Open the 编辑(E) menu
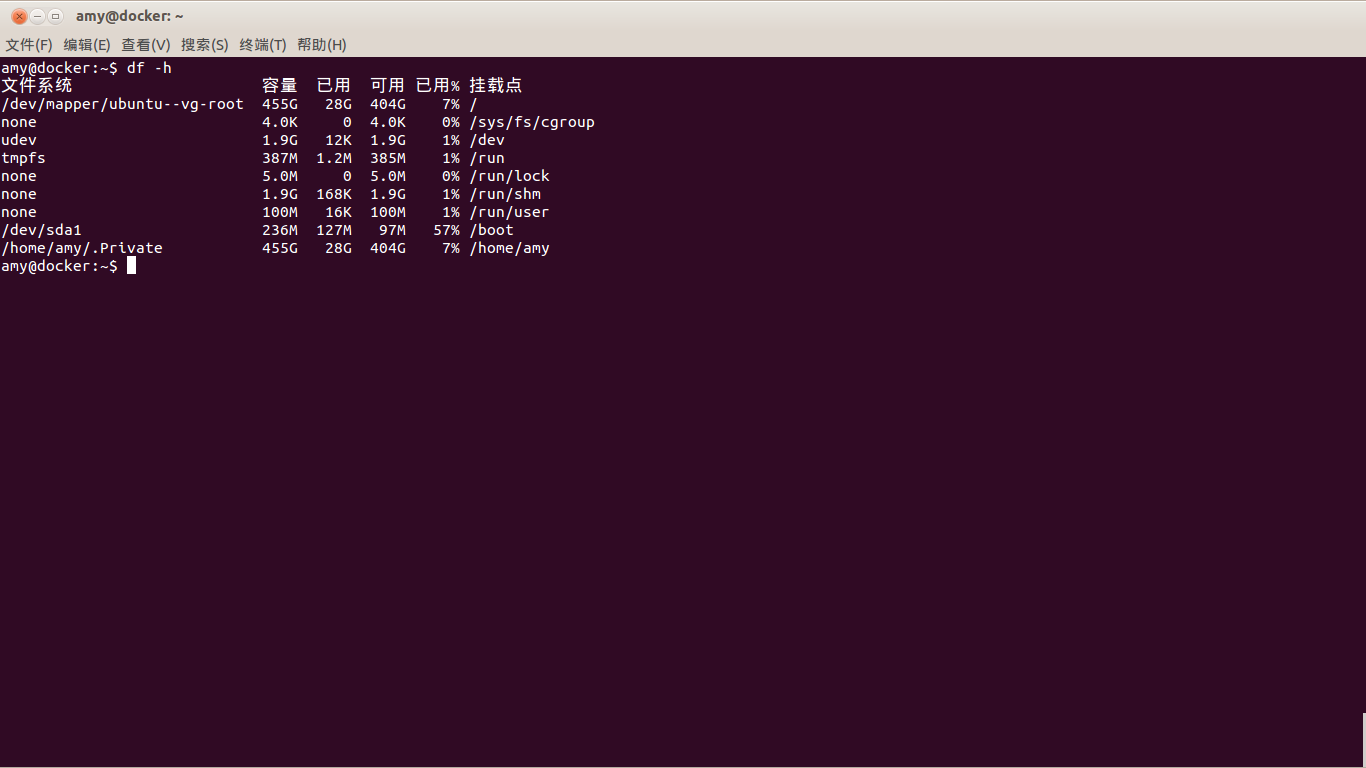1366x768 pixels. coord(87,45)
